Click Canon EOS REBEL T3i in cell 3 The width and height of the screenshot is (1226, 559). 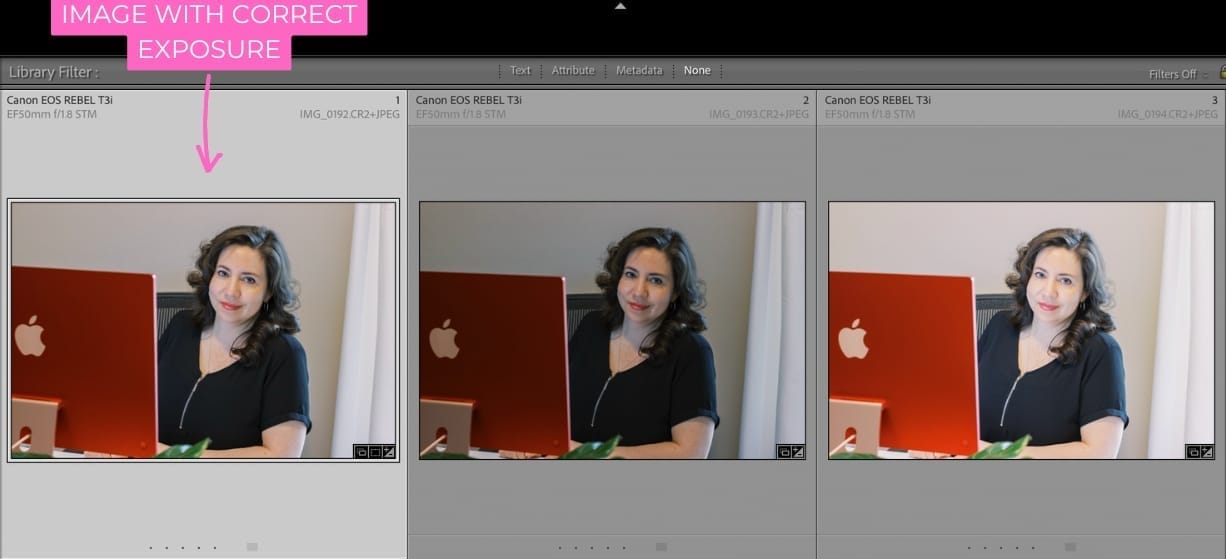(878, 100)
